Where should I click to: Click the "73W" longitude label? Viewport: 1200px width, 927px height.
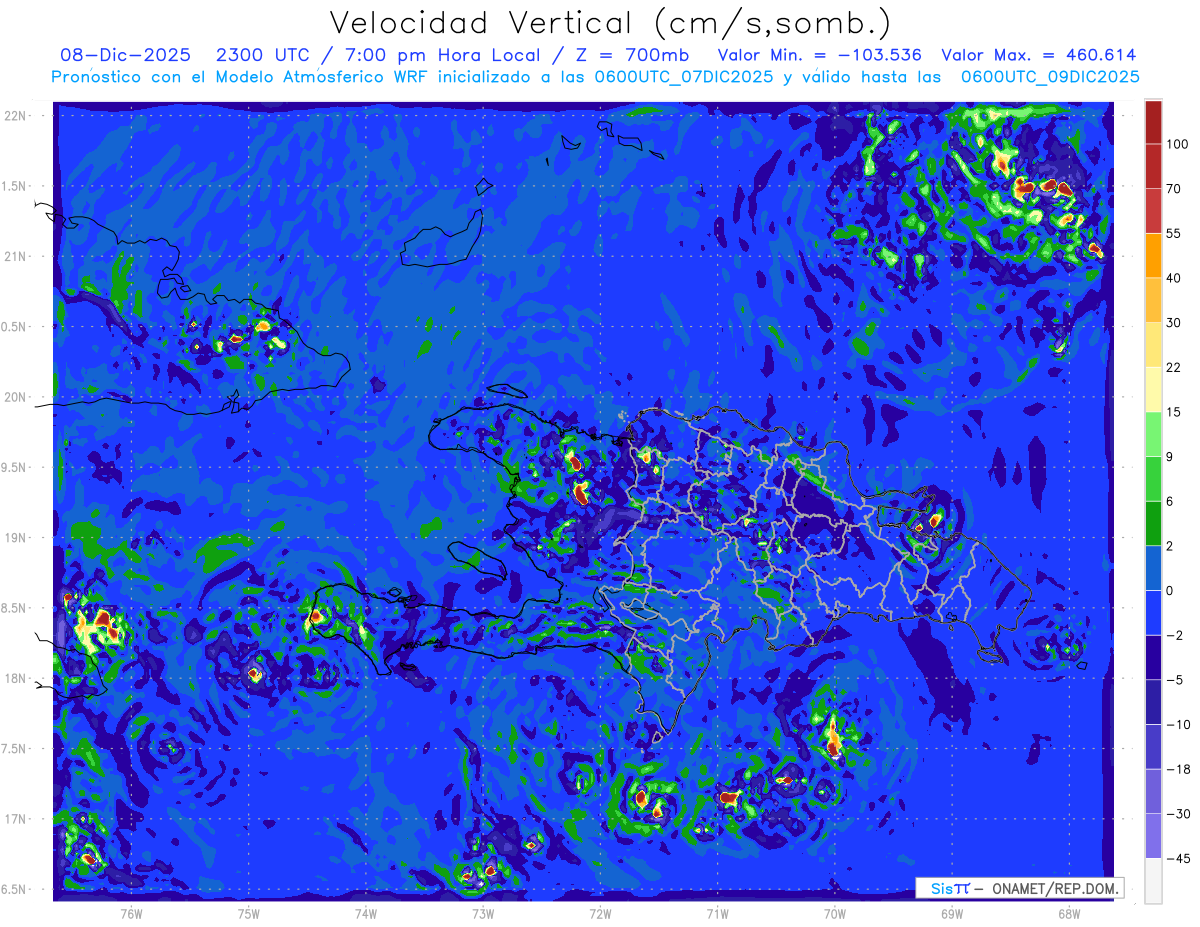(x=483, y=913)
